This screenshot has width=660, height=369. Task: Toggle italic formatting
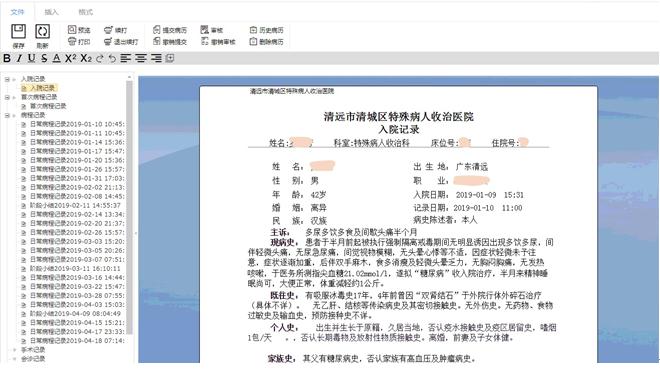(x=19, y=58)
